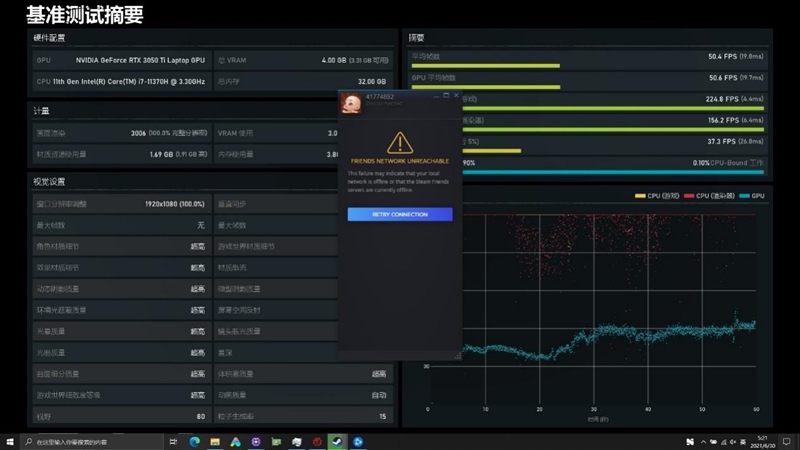Click the 4.00 GB VRAM value
The image size is (800, 450).
pos(334,60)
